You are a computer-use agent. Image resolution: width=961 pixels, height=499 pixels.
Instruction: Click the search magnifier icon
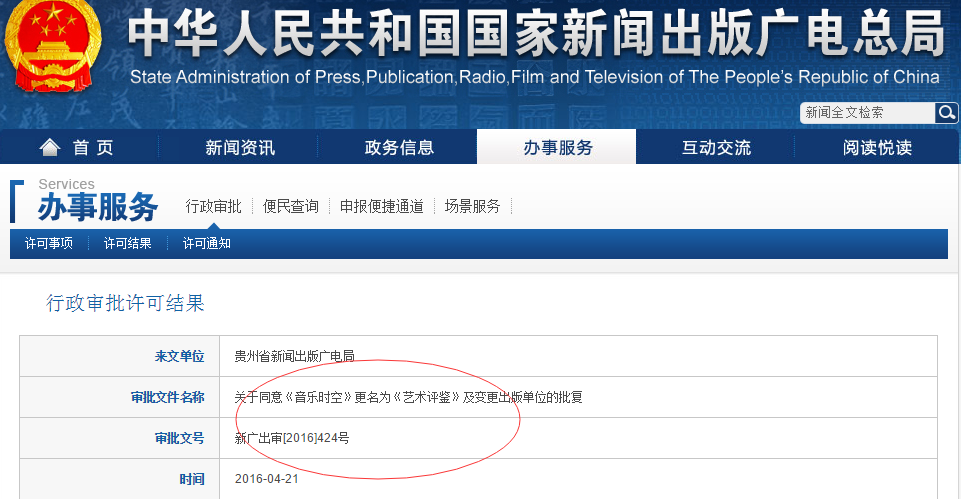pyautogui.click(x=946, y=113)
